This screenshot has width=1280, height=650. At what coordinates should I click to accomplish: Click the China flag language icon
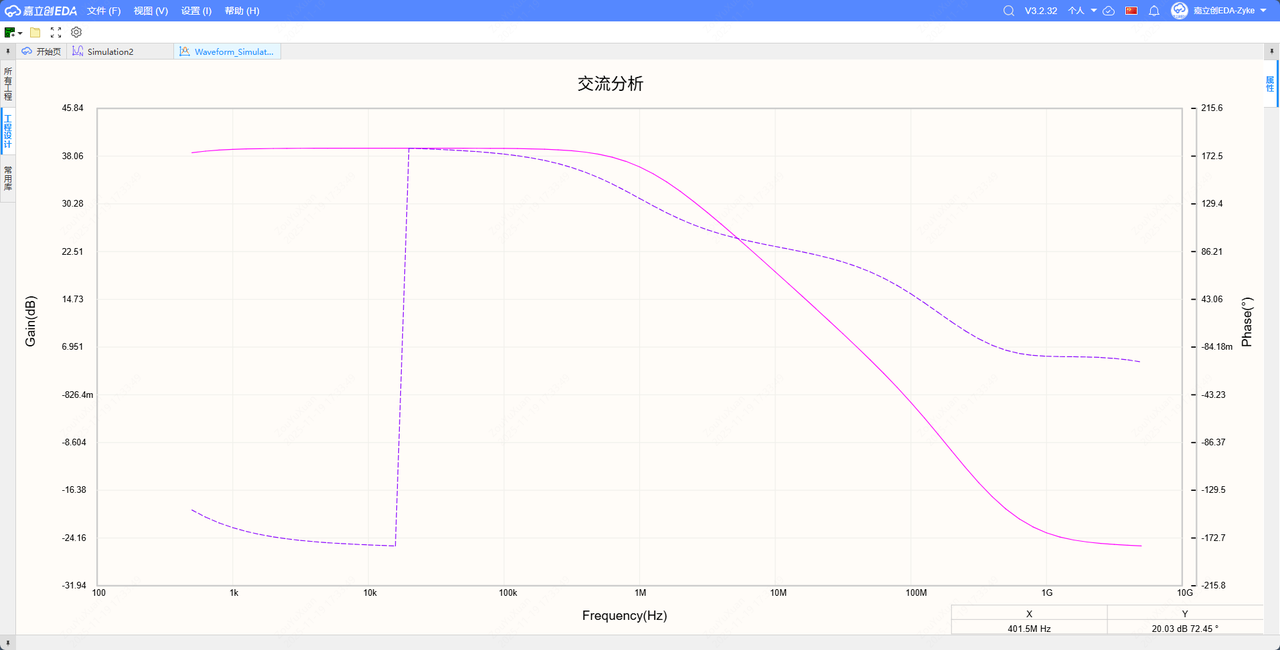click(1132, 10)
